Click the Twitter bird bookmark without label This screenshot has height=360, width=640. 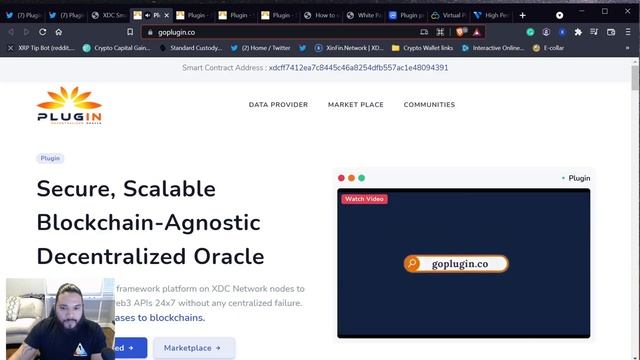click(x=303, y=48)
